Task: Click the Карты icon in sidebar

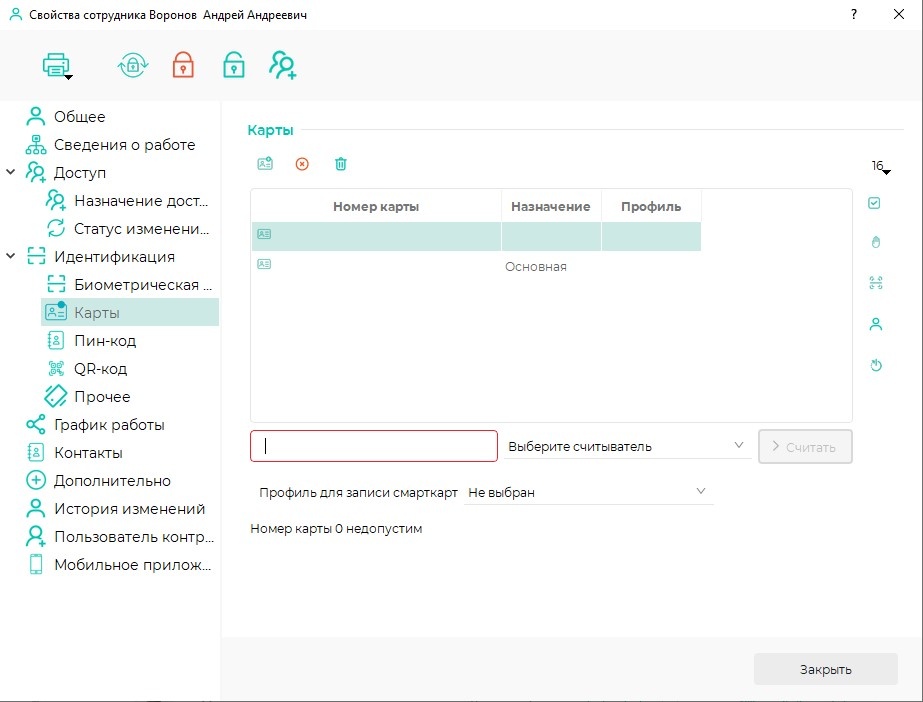Action: coord(56,312)
